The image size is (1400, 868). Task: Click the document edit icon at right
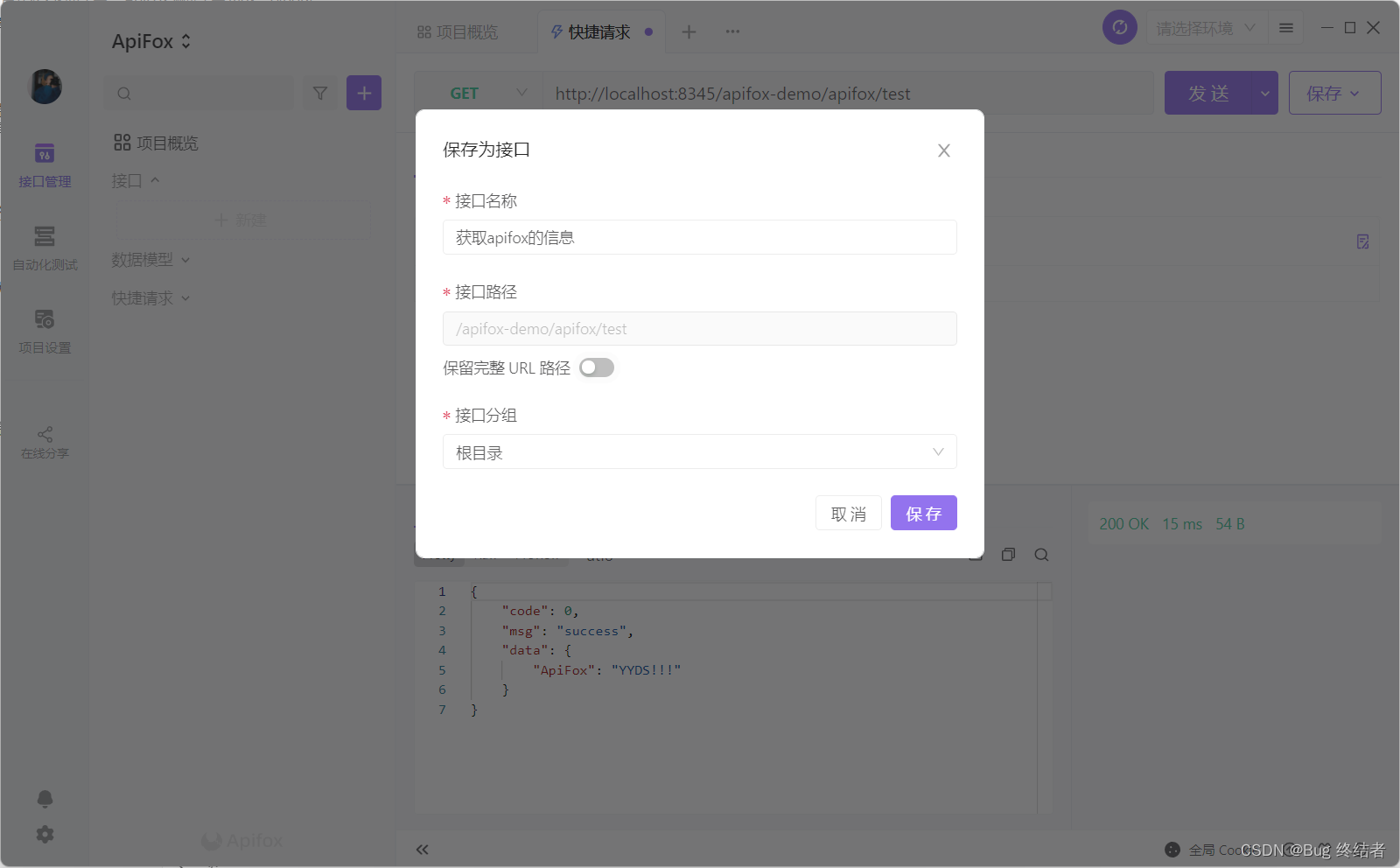coord(1362,241)
